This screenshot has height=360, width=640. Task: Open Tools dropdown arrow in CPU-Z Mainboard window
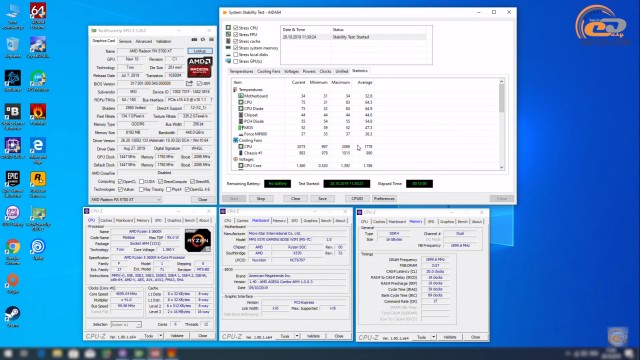(297, 336)
